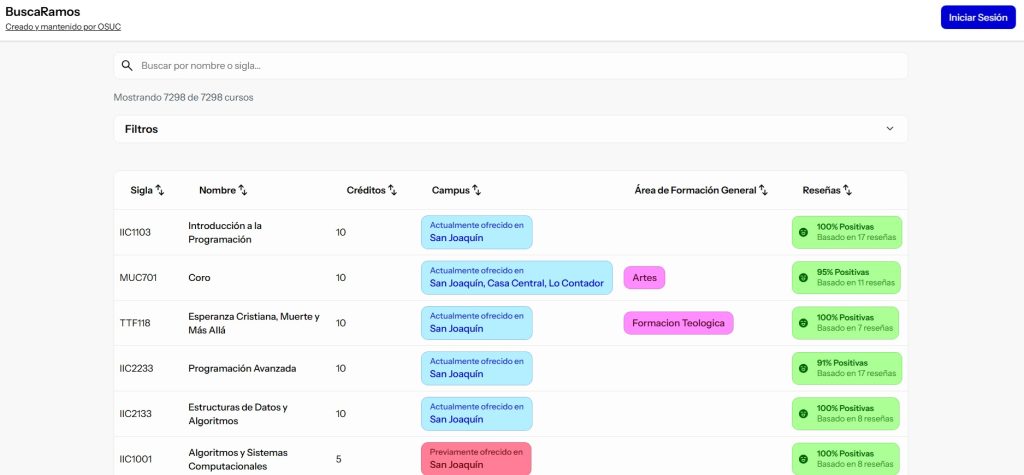Open the Programación Avanzada course row
This screenshot has height=475, width=1024.
242,368
